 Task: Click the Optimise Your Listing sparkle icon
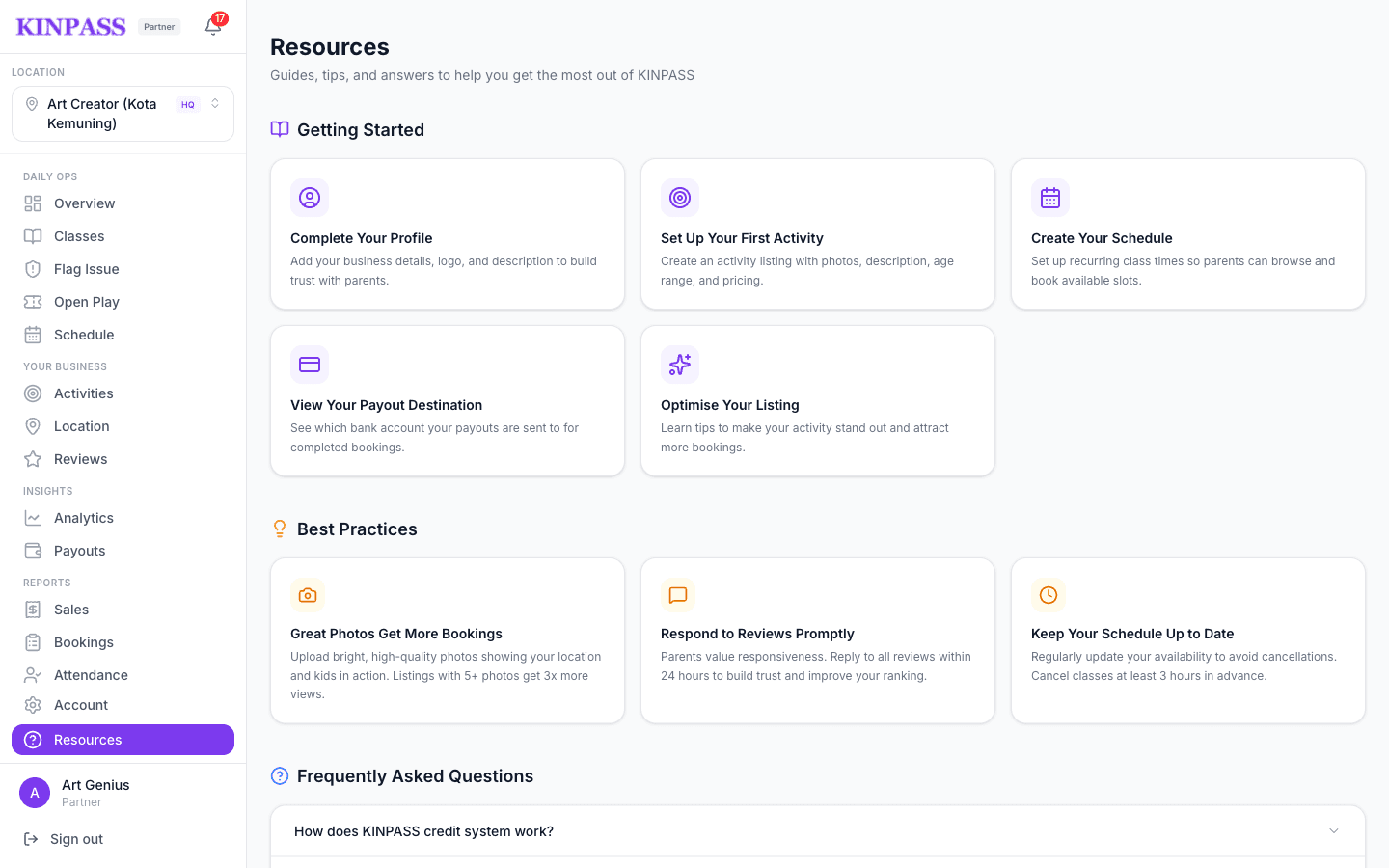(x=680, y=365)
